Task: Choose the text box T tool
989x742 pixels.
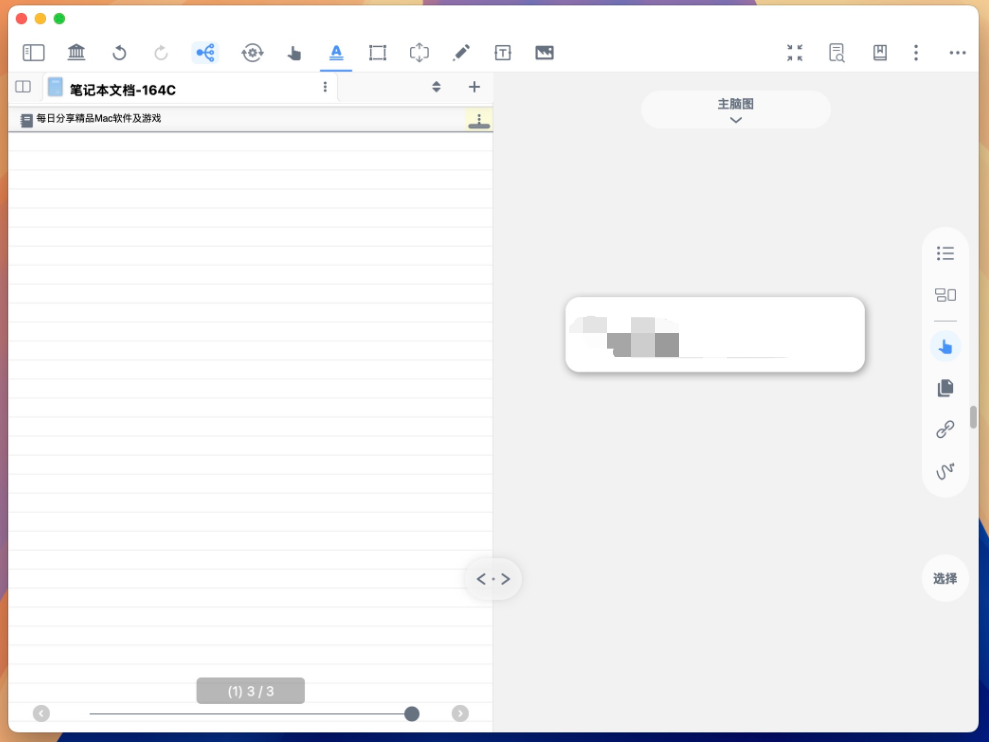Action: [503, 53]
